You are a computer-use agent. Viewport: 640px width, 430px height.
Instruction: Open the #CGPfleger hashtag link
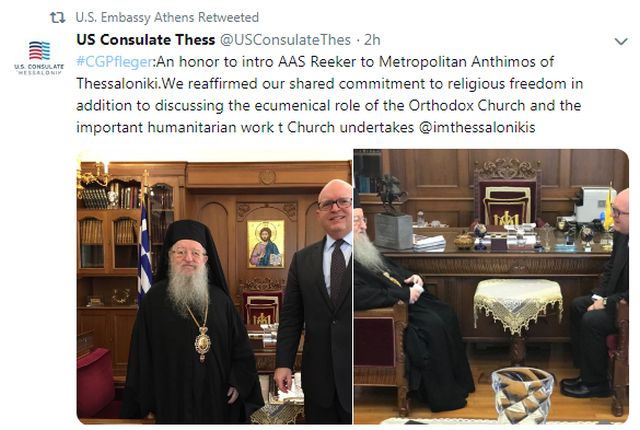(x=115, y=62)
